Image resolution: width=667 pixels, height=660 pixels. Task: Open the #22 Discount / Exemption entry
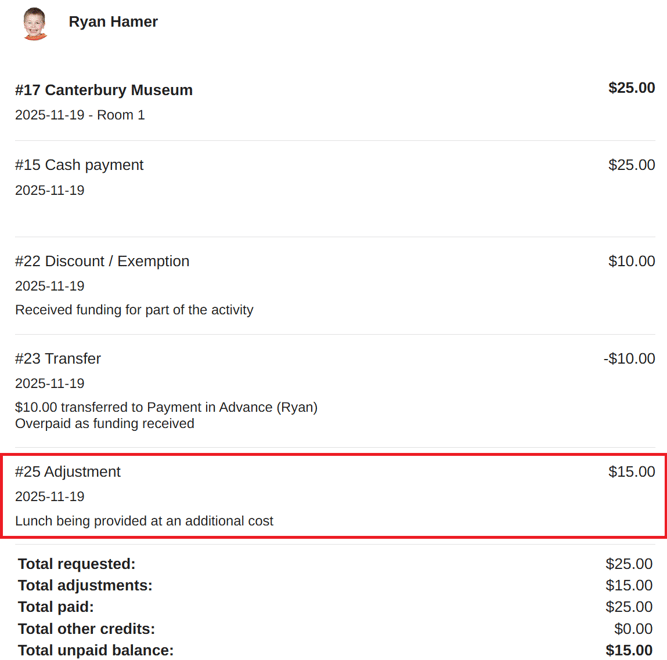(102, 262)
